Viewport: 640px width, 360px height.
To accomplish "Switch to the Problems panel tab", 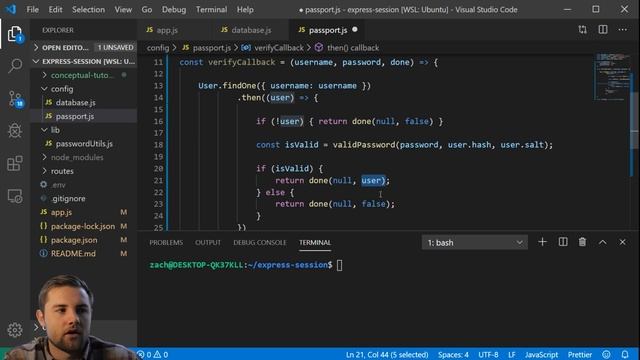I will (x=166, y=242).
